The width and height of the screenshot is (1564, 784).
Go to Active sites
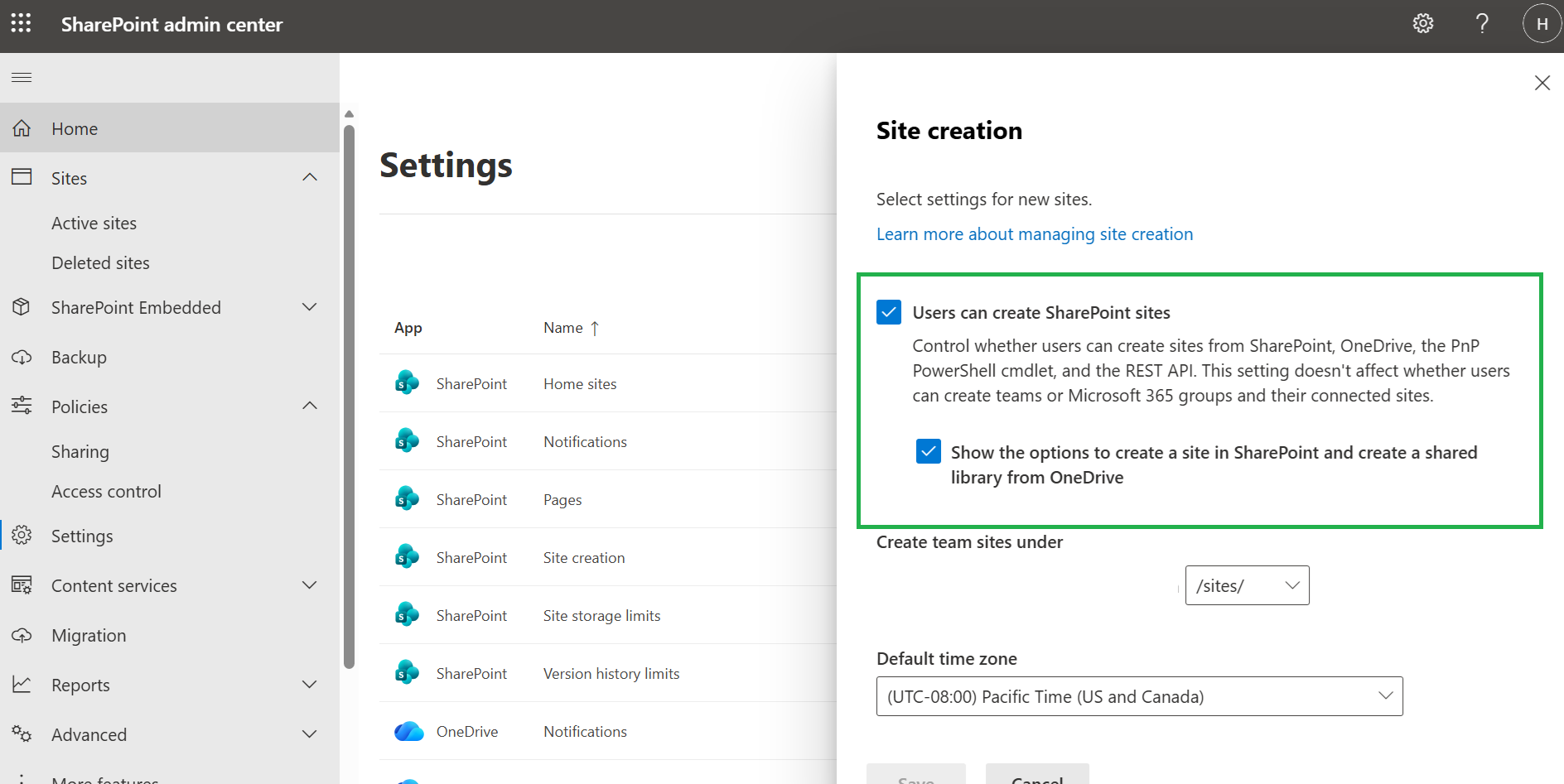click(94, 224)
